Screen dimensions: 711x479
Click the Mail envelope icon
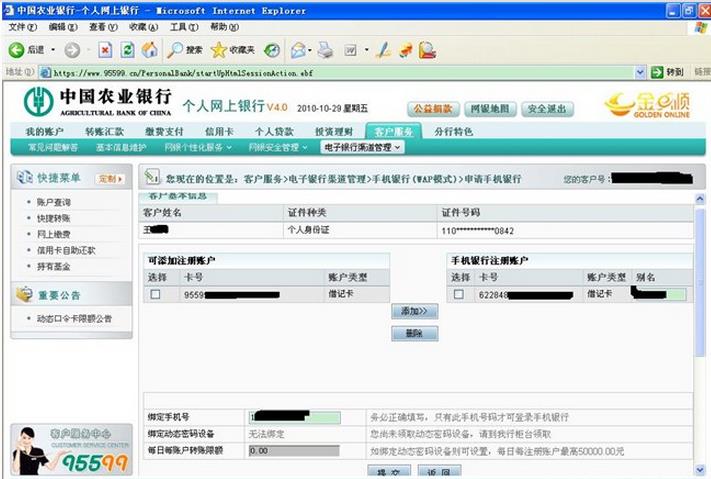tap(298, 50)
